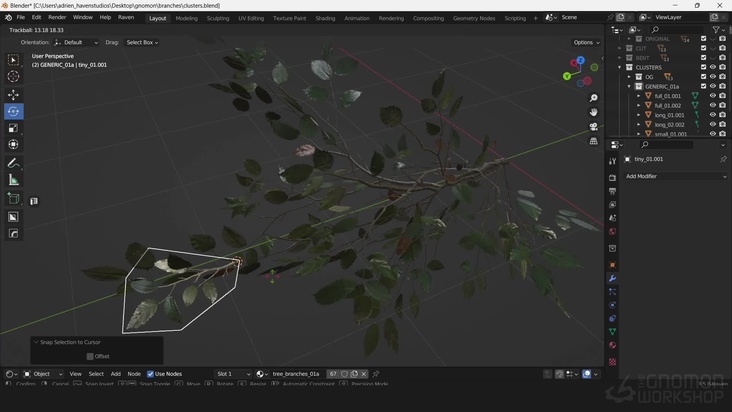Open the Object properties orange square tab
This screenshot has height=412, width=732.
pos(612,265)
